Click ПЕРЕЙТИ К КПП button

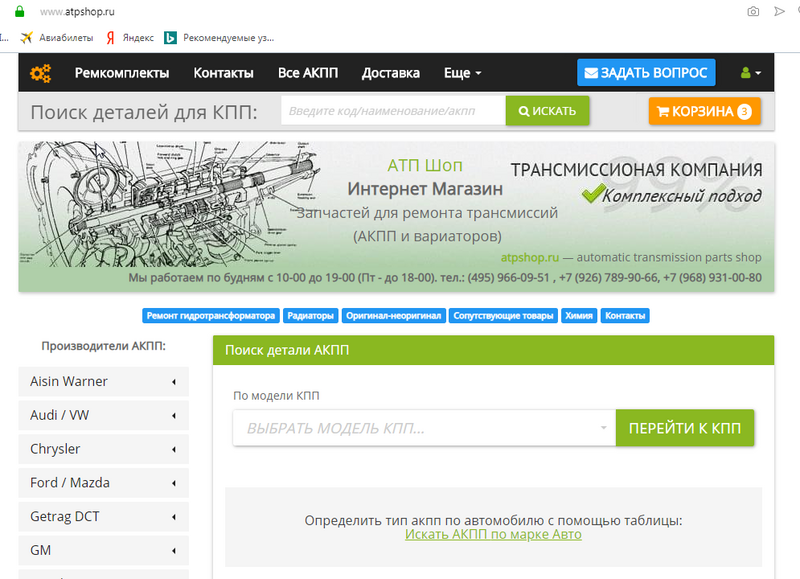coord(685,428)
